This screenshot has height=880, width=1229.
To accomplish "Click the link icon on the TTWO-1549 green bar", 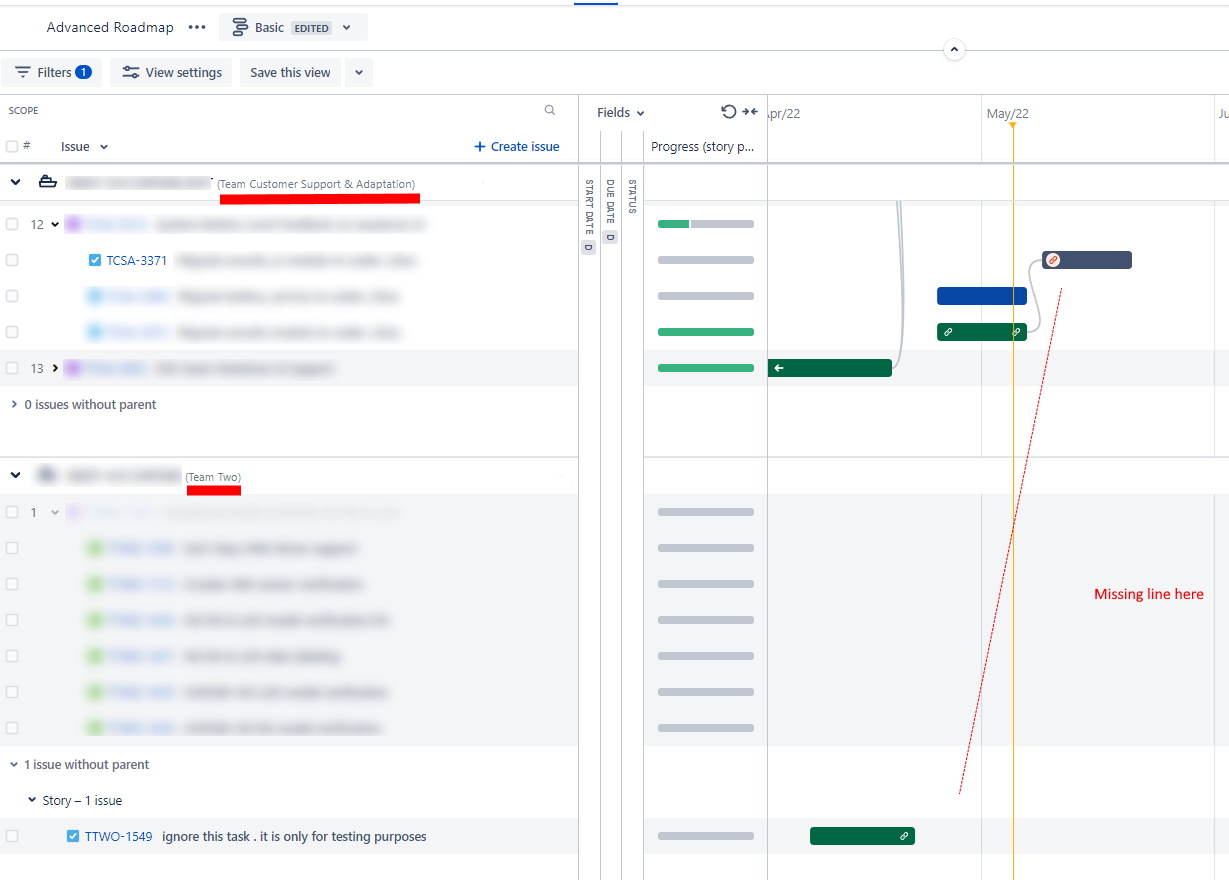I will tap(902, 835).
